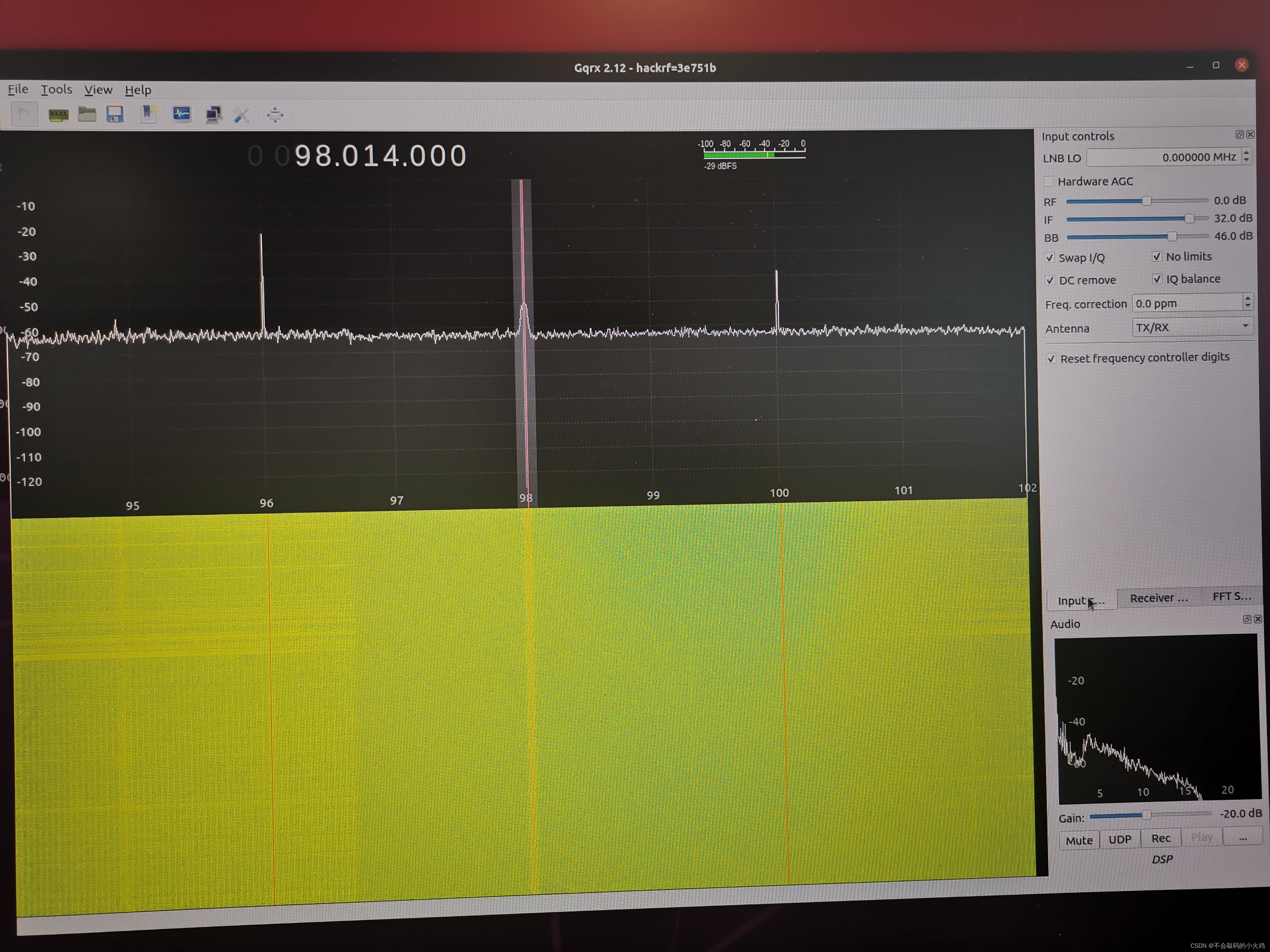Open the View menu
The width and height of the screenshot is (1270, 952).
98,90
